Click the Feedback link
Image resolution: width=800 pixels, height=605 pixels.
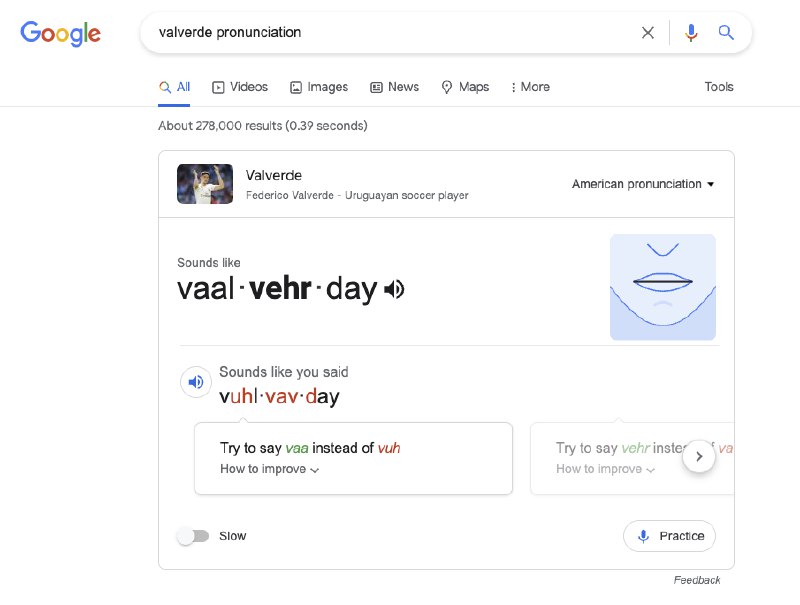697,580
